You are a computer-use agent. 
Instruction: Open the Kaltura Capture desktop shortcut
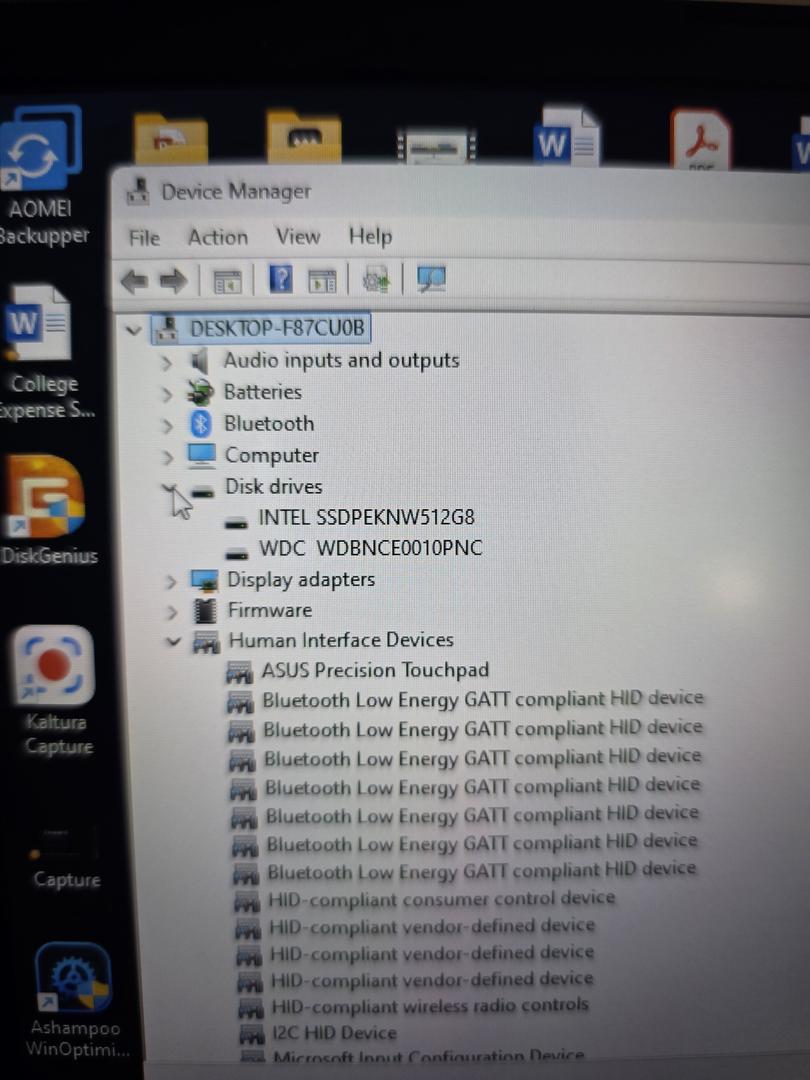pyautogui.click(x=54, y=690)
